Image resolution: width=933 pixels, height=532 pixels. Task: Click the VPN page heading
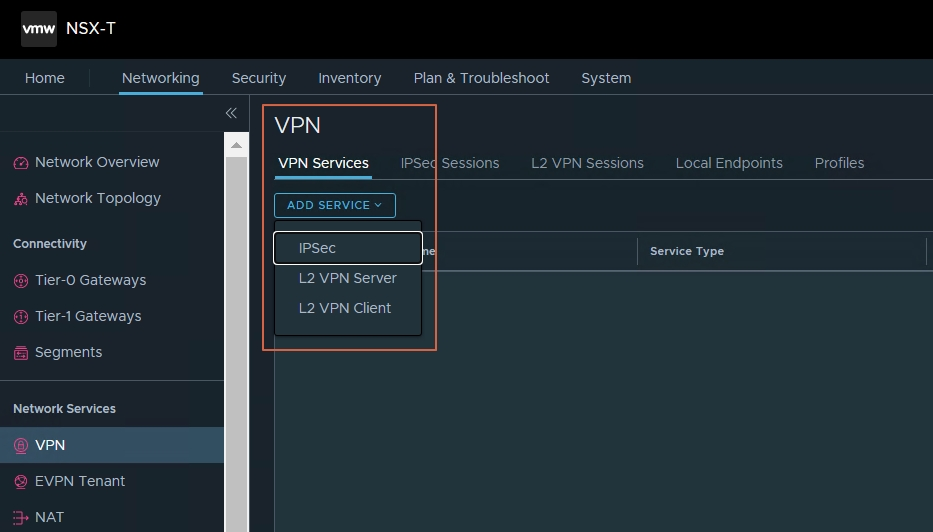click(x=298, y=125)
